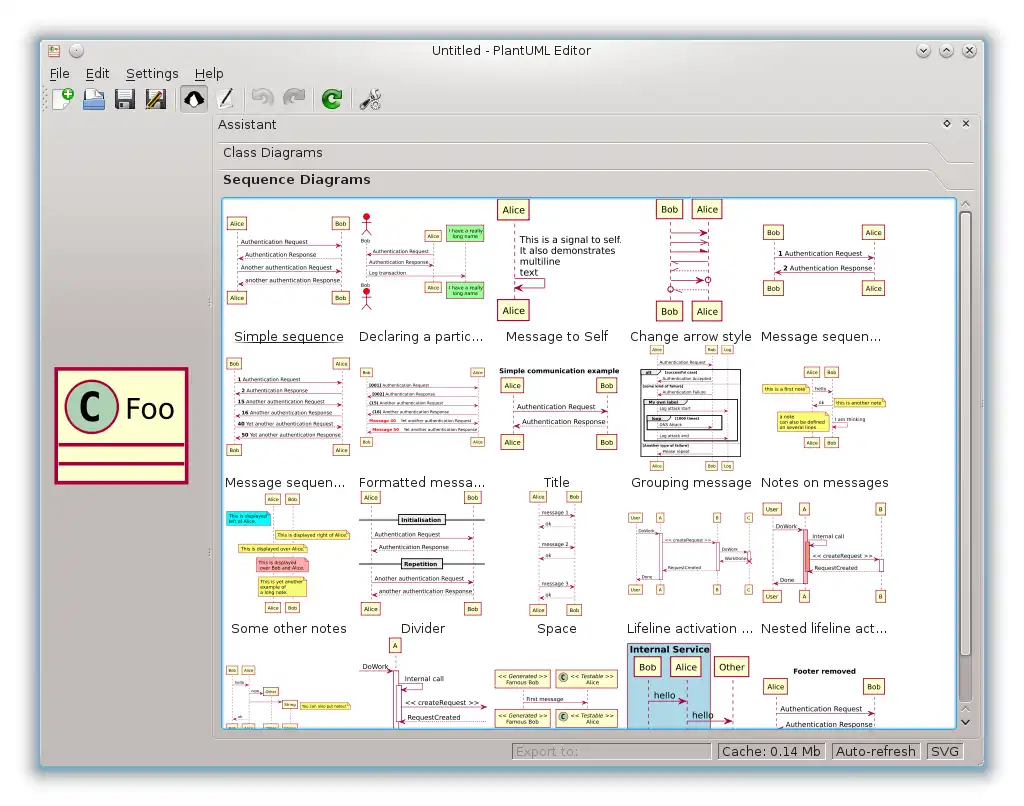Click the Undo arrow icon
Viewport: 1024px width, 806px height.
(263, 99)
